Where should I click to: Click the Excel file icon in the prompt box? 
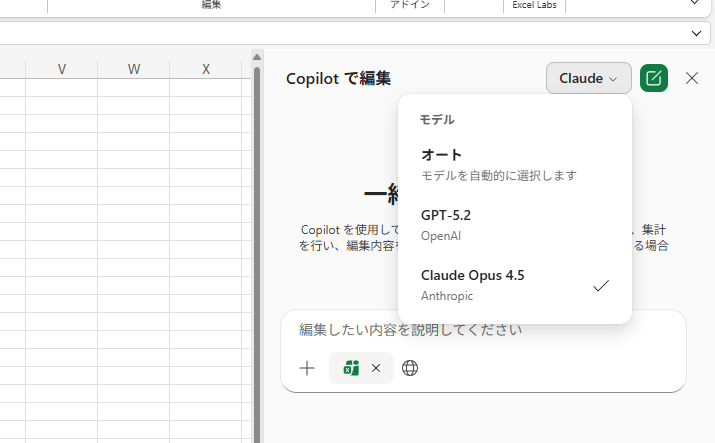(x=351, y=368)
